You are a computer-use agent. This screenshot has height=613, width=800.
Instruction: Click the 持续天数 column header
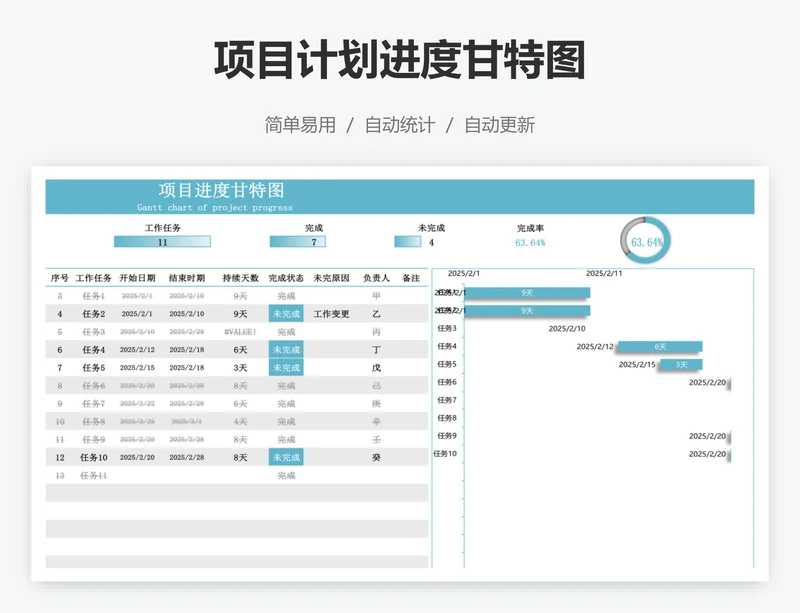tap(240, 278)
